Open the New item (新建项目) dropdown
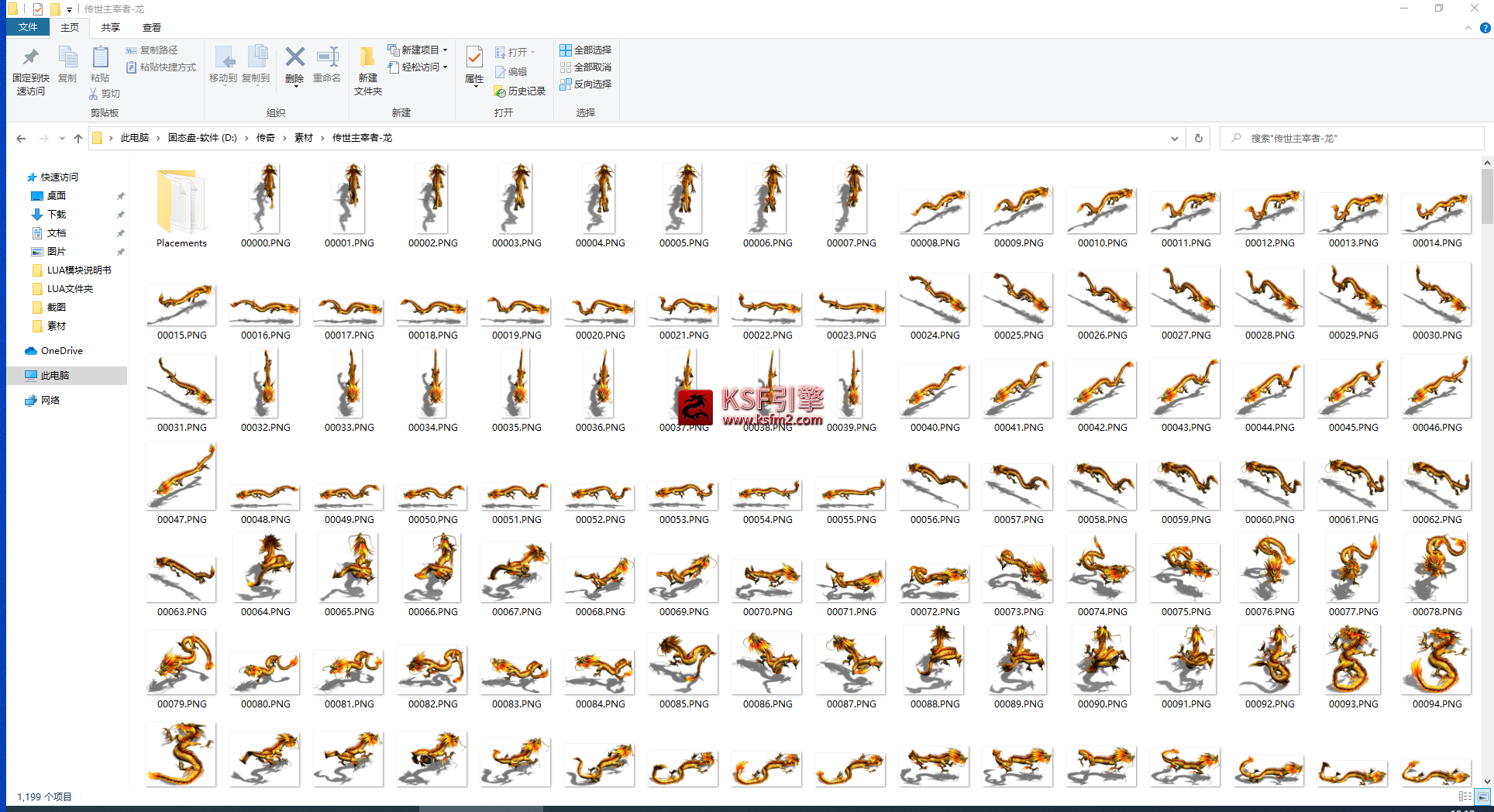 click(x=418, y=50)
